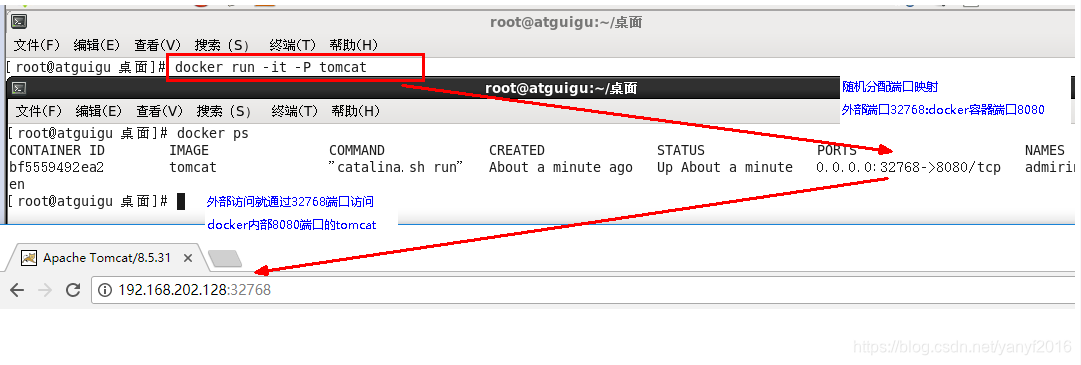This screenshot has height=365, width=1081.
Task: Click 'About a minute ago' under CREATED
Action: tap(560, 167)
